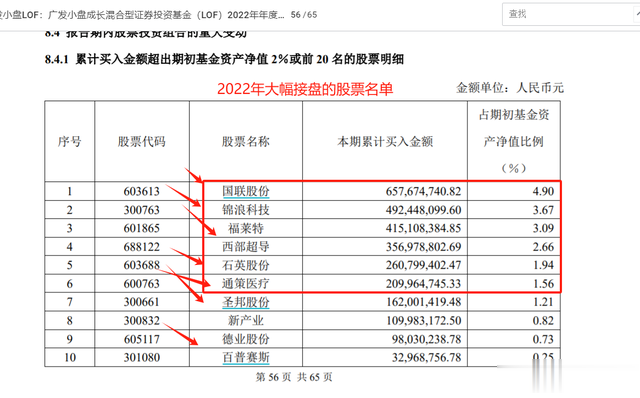Click the page number 56 / 65 indicator

pyautogui.click(x=304, y=15)
